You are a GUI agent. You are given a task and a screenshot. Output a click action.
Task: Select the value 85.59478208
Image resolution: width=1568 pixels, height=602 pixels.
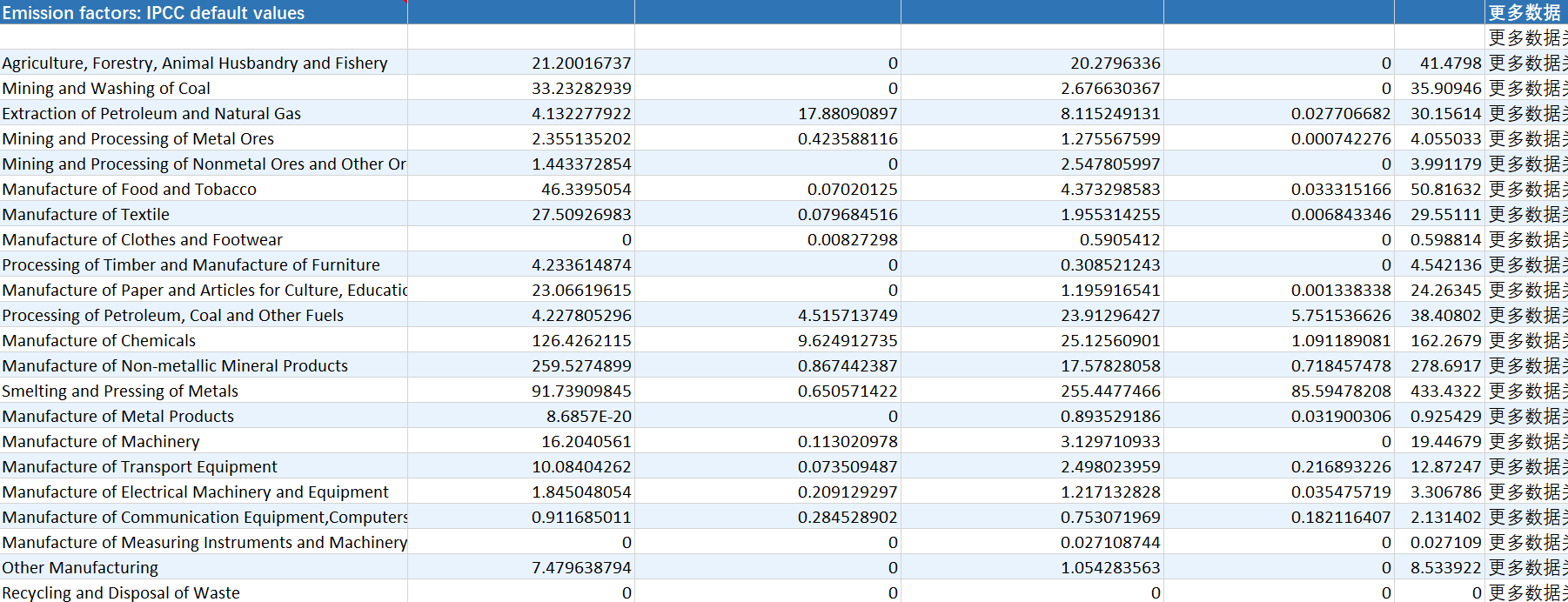click(x=1279, y=391)
